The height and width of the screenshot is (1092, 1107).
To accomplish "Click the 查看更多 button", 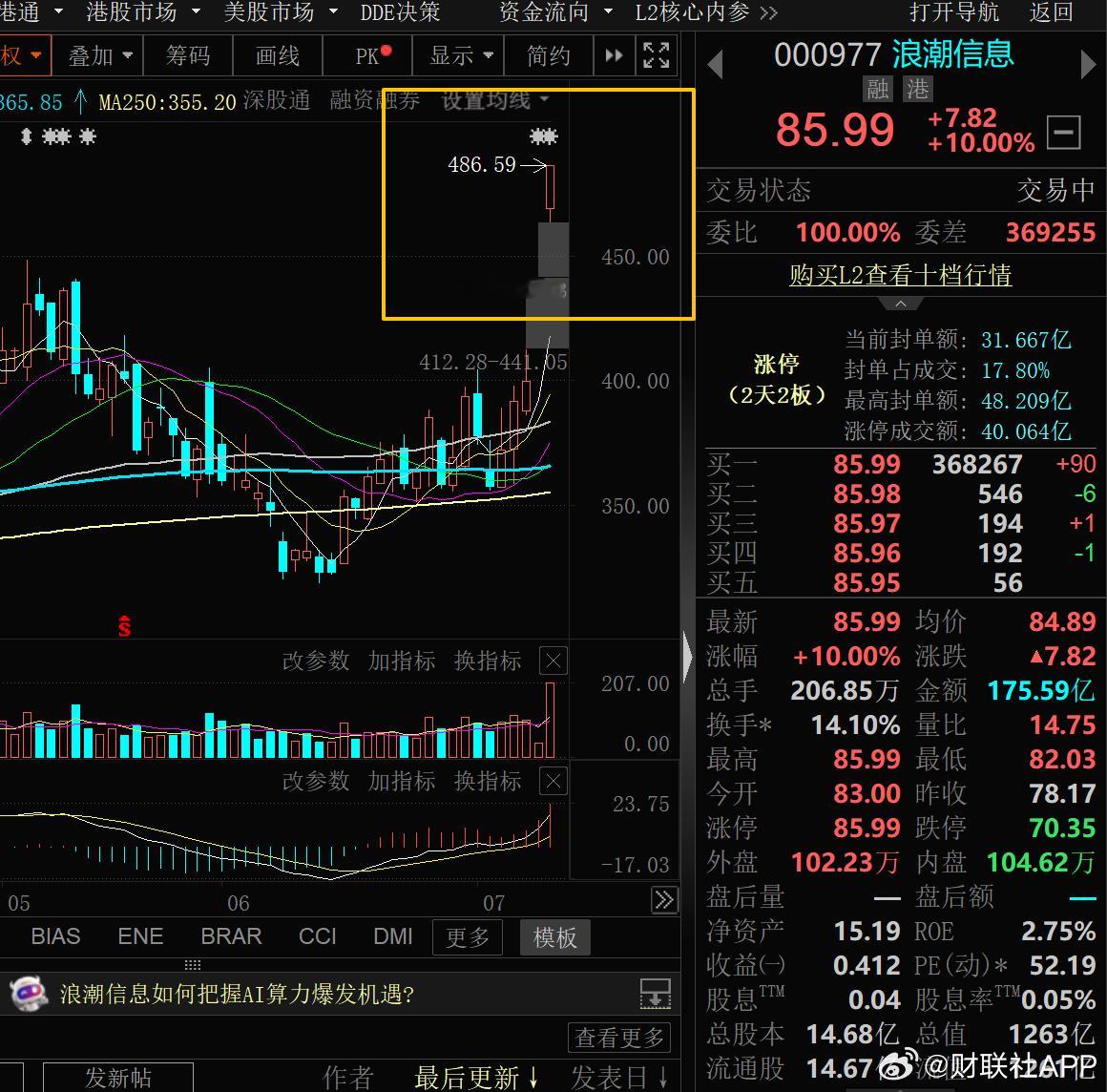I will [619, 1038].
